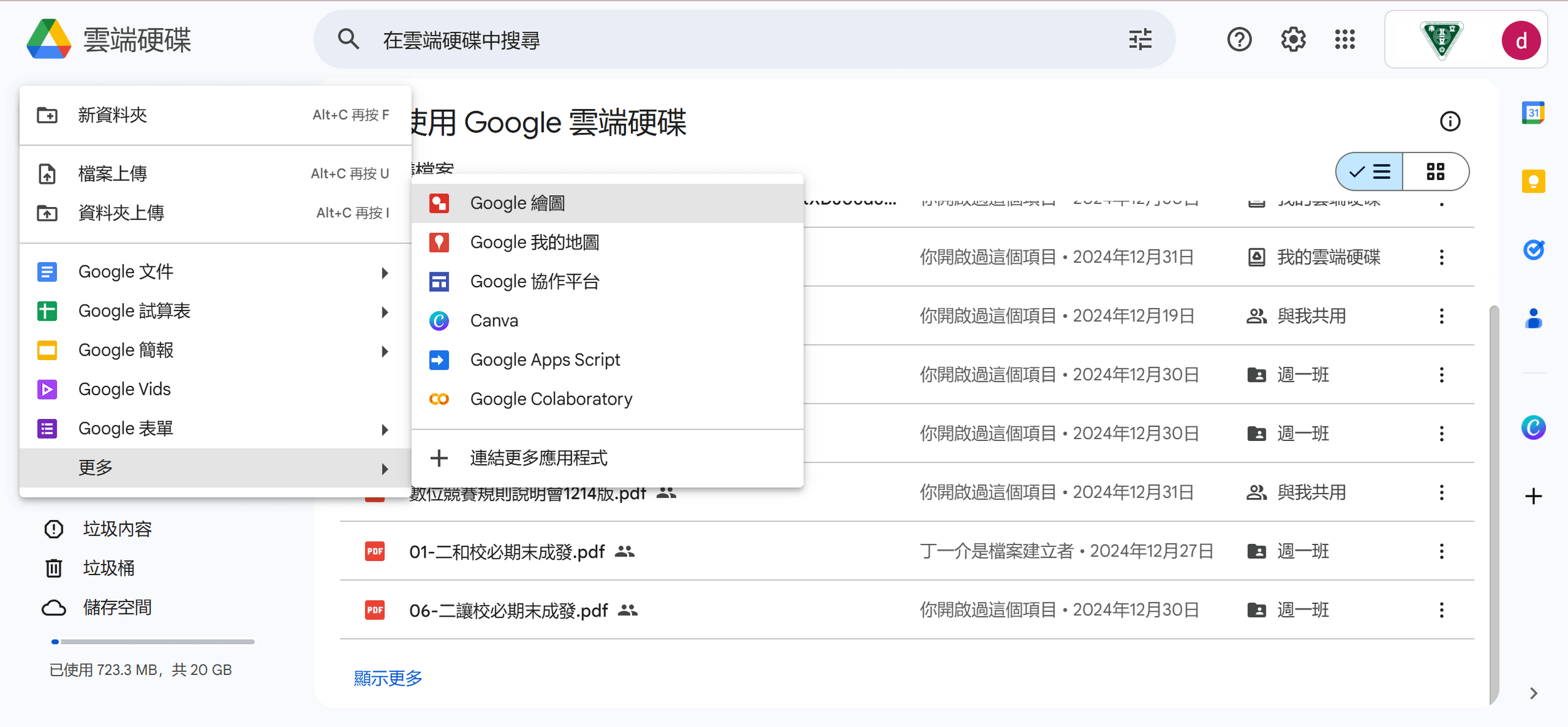Open Google Tasks side panel icon
Image resolution: width=1568 pixels, height=727 pixels.
pyautogui.click(x=1533, y=250)
